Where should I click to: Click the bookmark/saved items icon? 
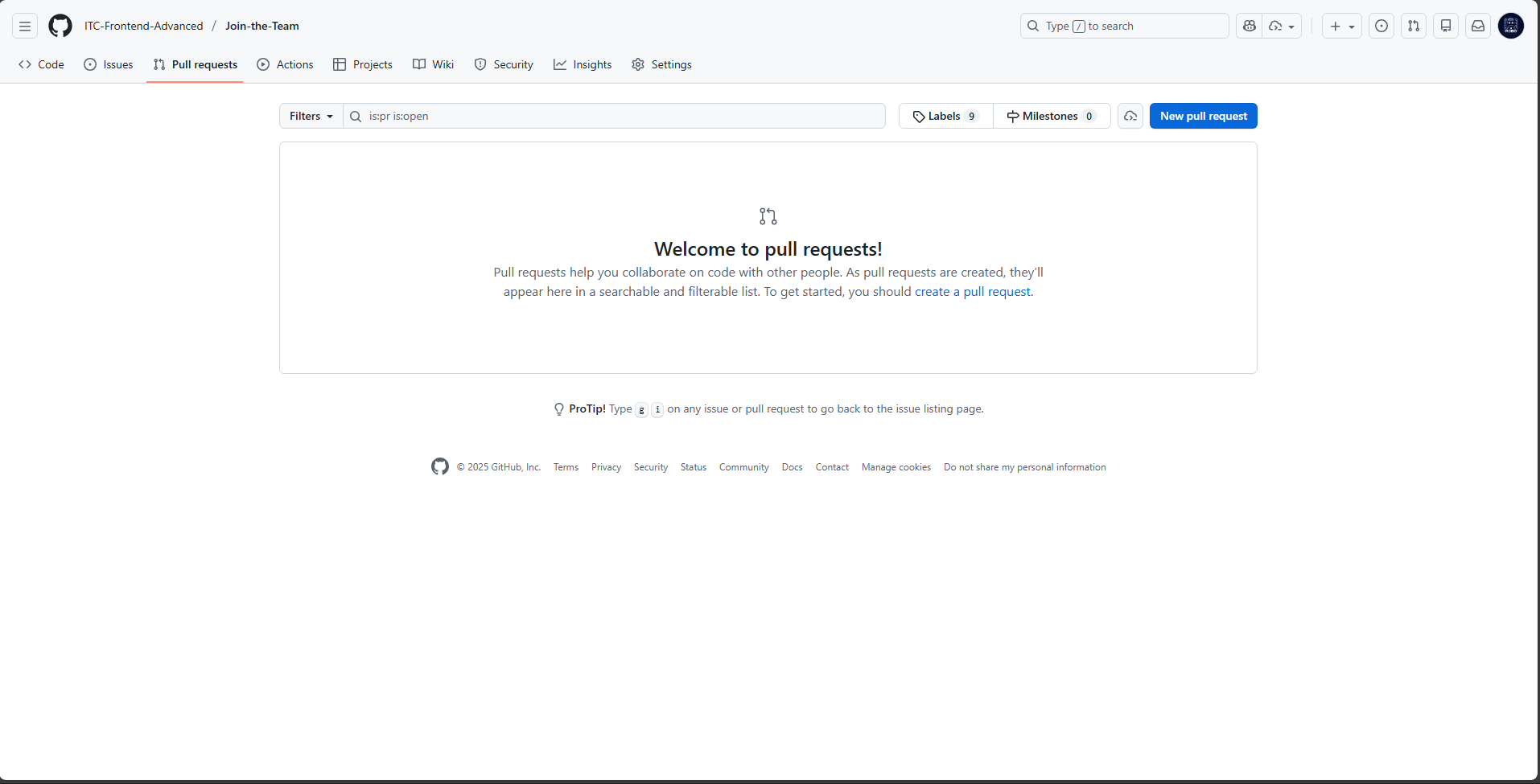pyautogui.click(x=1446, y=26)
